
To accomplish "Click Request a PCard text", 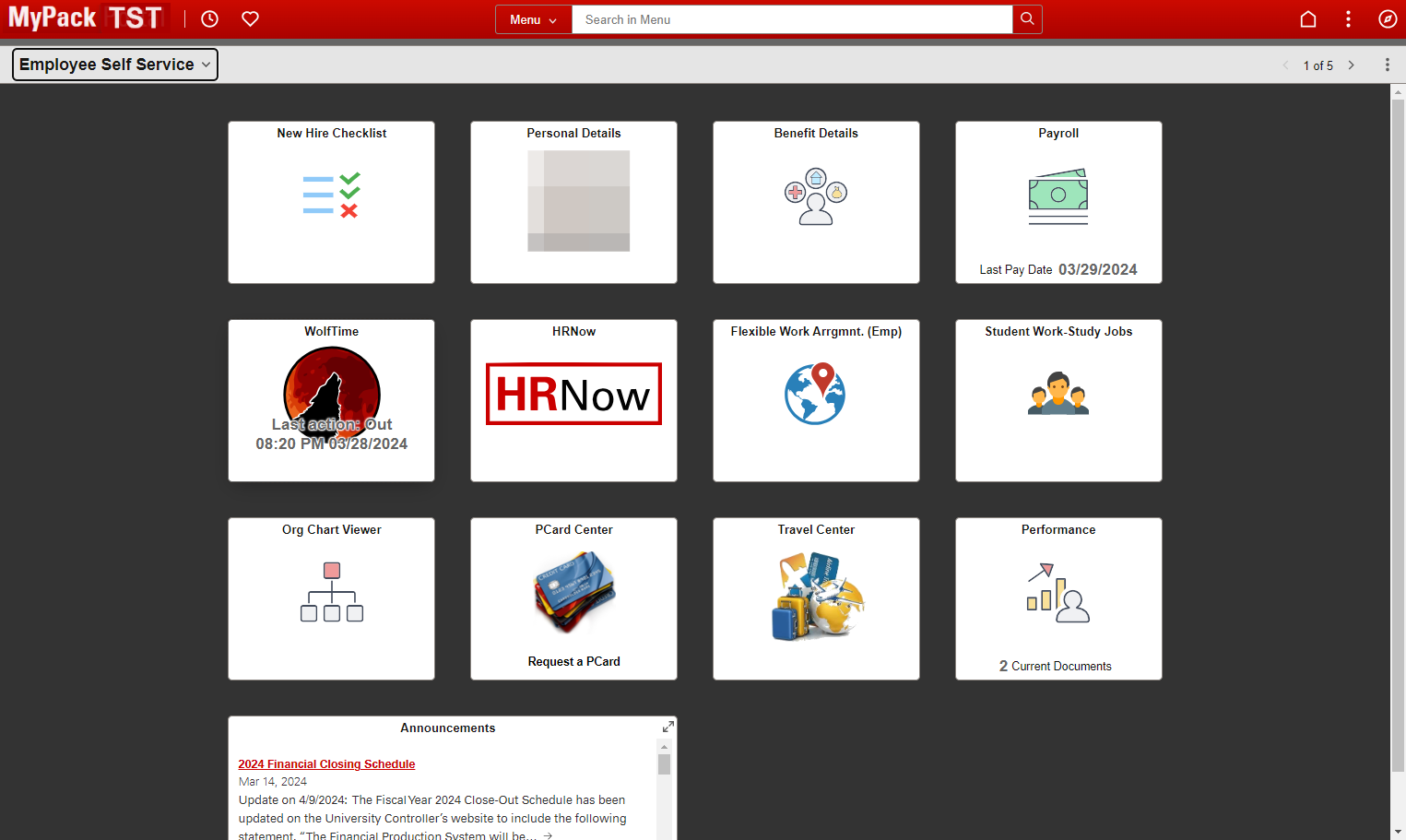I will click(x=573, y=661).
